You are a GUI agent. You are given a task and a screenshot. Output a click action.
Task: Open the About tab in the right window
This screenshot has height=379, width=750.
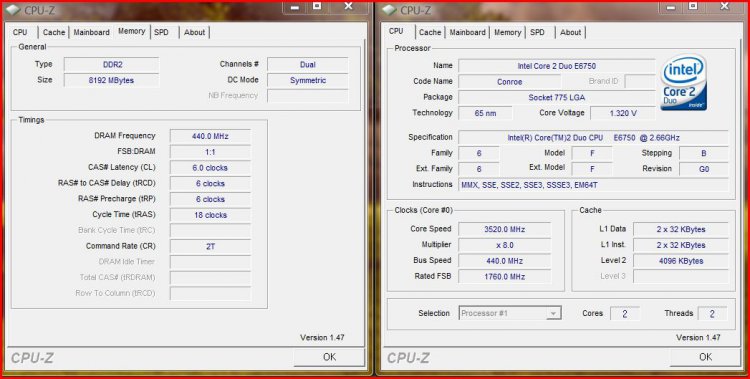(570, 32)
